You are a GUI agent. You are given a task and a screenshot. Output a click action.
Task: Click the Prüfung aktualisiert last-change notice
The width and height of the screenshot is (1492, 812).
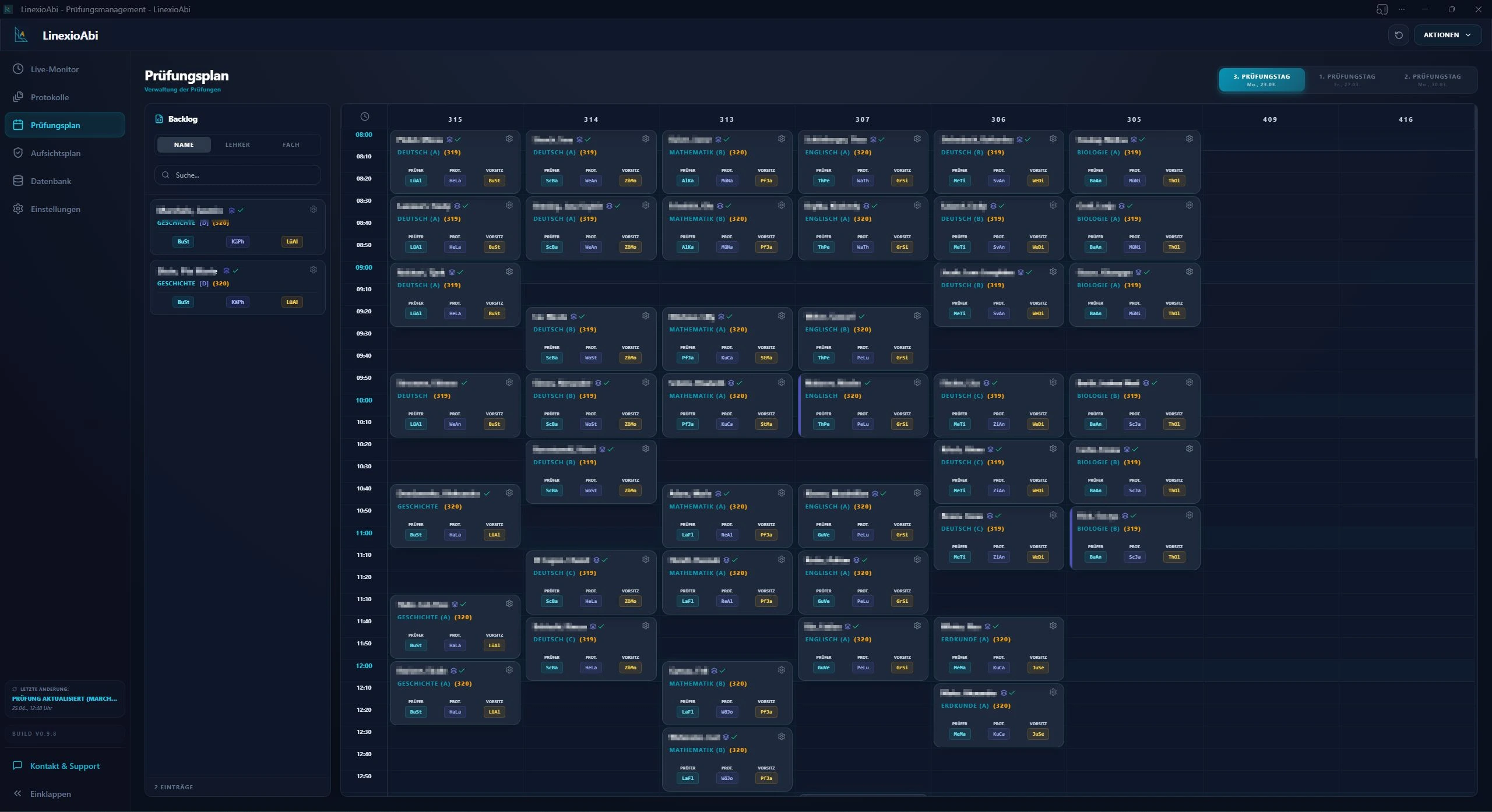[x=65, y=698]
